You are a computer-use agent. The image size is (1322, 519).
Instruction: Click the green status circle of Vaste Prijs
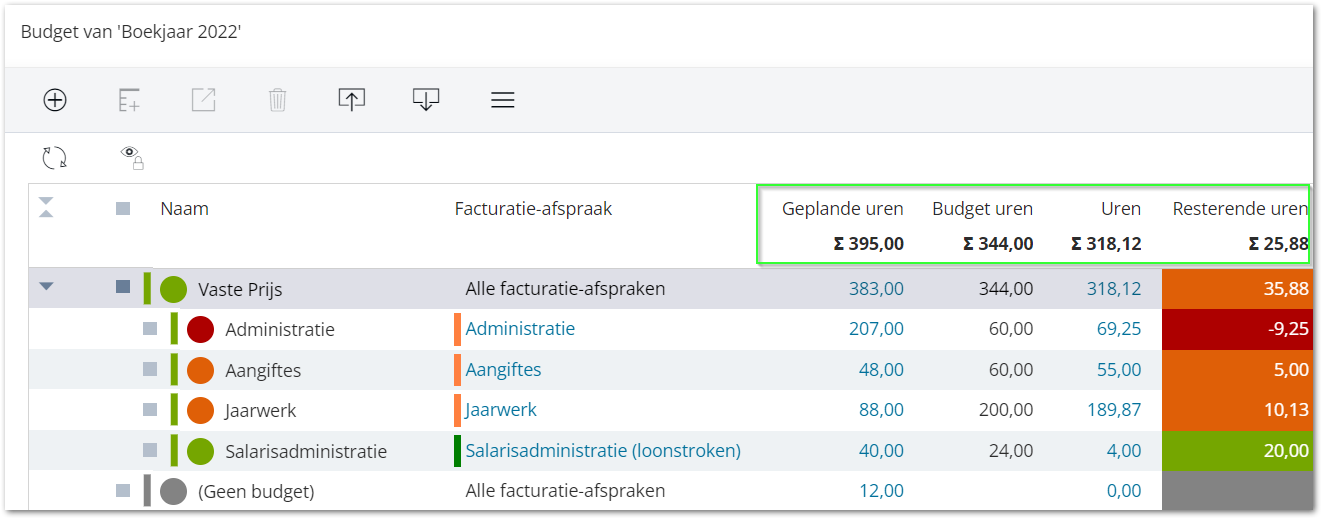coord(174,290)
